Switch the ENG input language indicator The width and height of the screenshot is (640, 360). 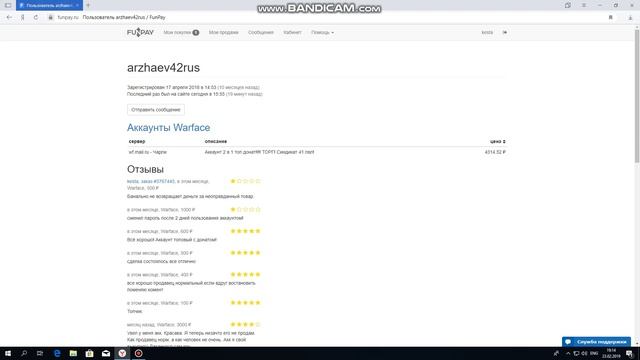tap(594, 353)
